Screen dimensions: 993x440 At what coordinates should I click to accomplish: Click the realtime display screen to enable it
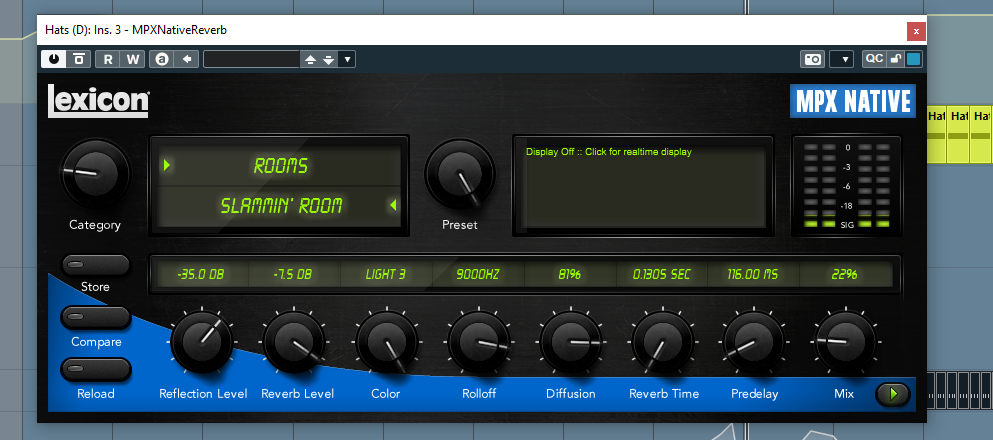tap(643, 185)
